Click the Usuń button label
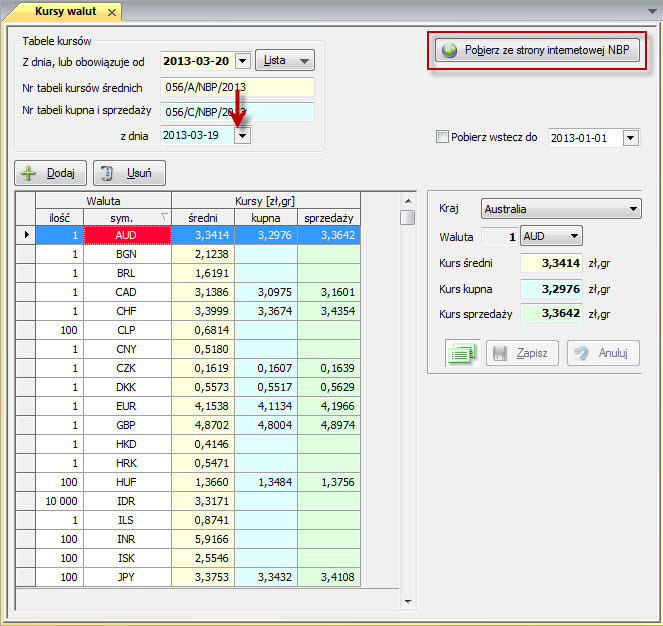The width and height of the screenshot is (663, 626). tap(139, 173)
